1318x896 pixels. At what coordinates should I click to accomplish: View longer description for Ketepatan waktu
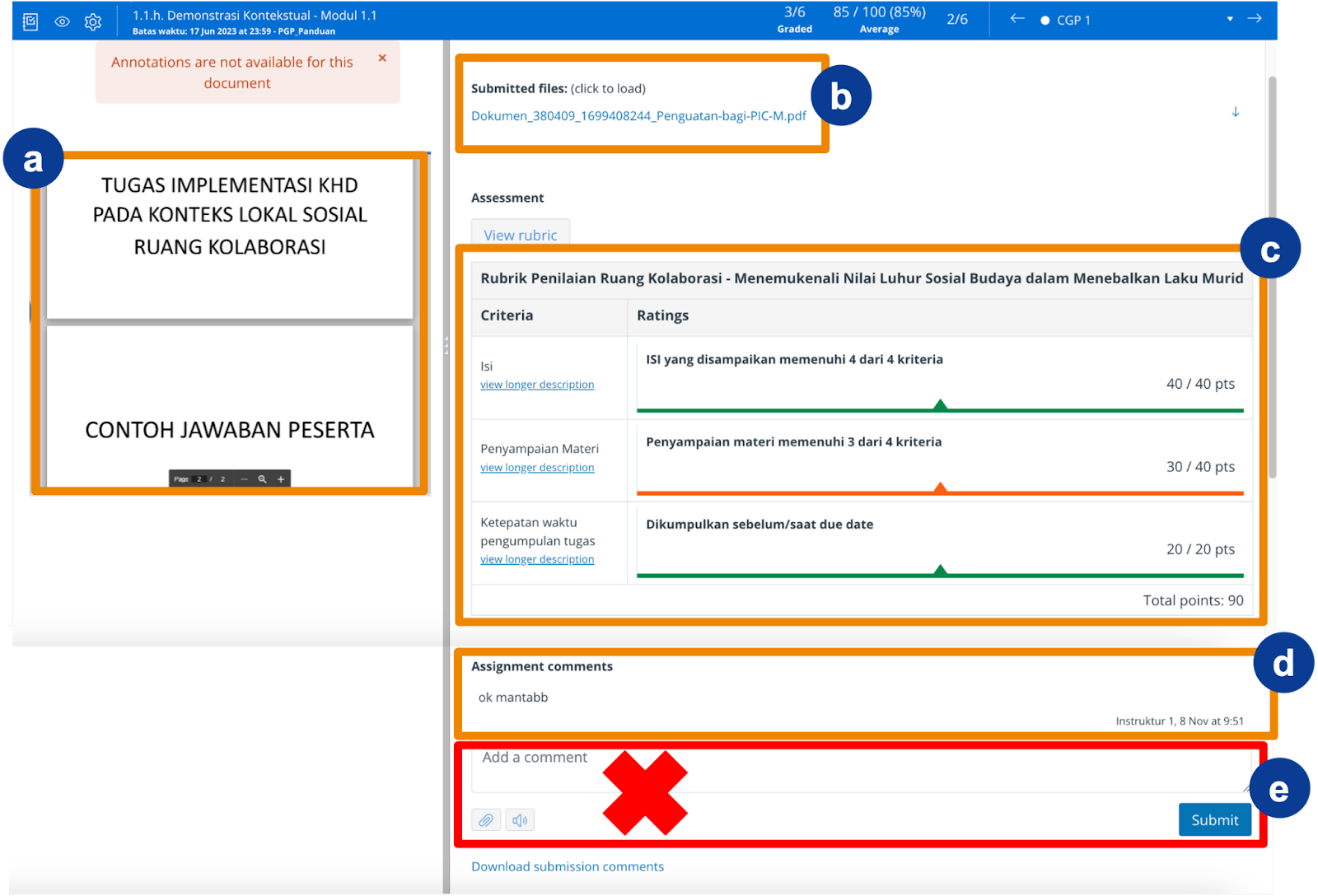tap(537, 559)
